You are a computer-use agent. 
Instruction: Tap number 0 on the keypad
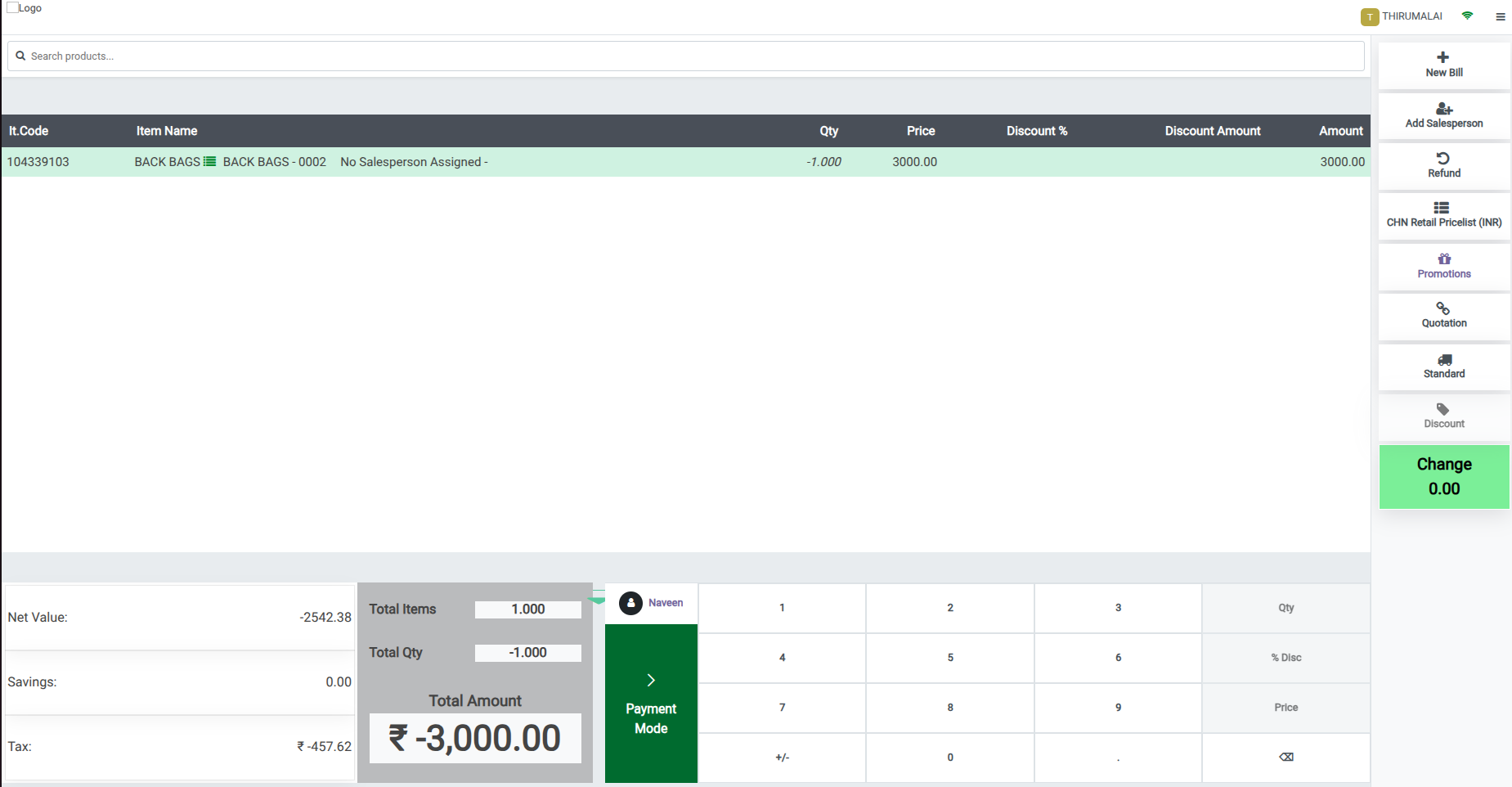(x=950, y=758)
